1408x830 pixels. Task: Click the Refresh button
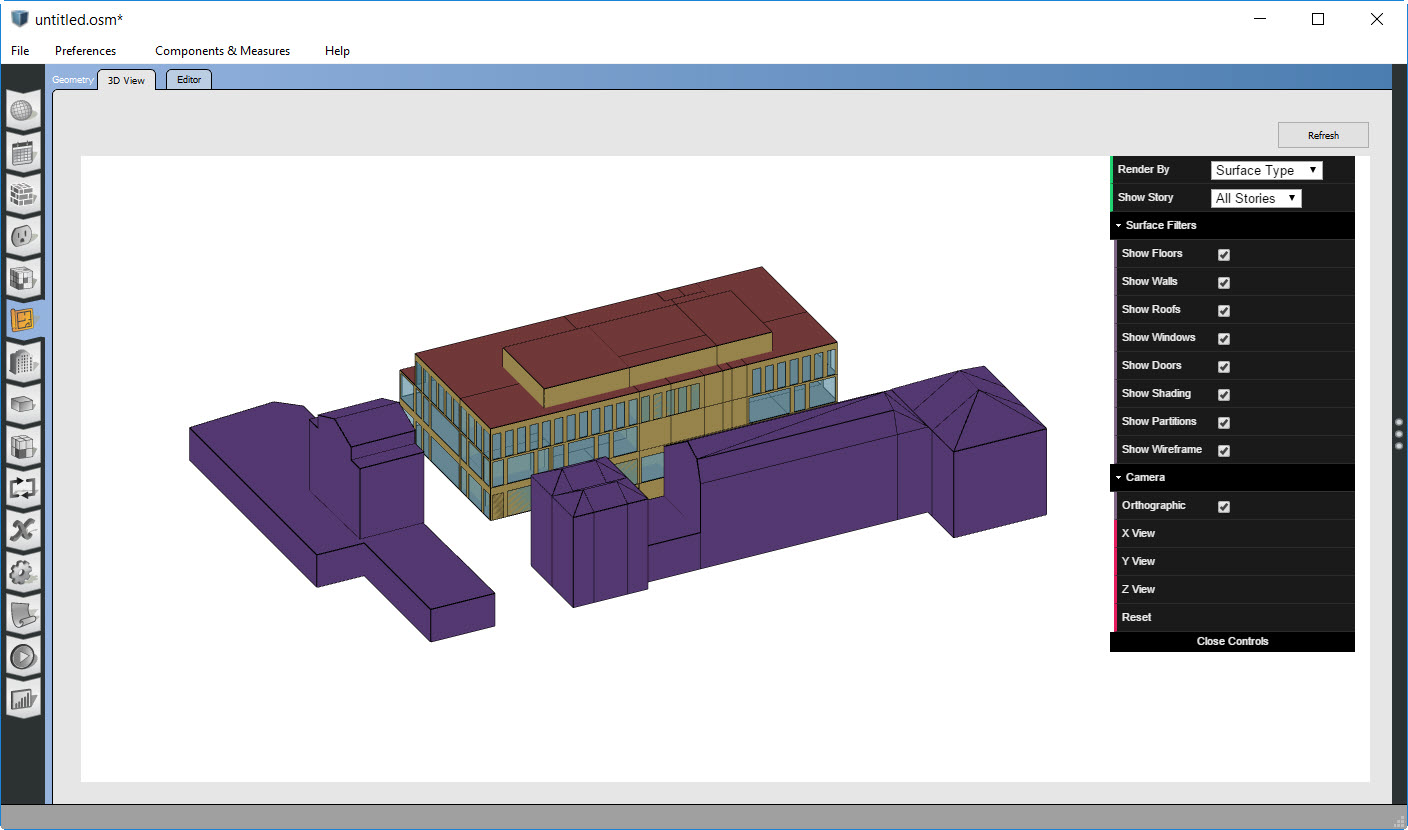[1322, 134]
